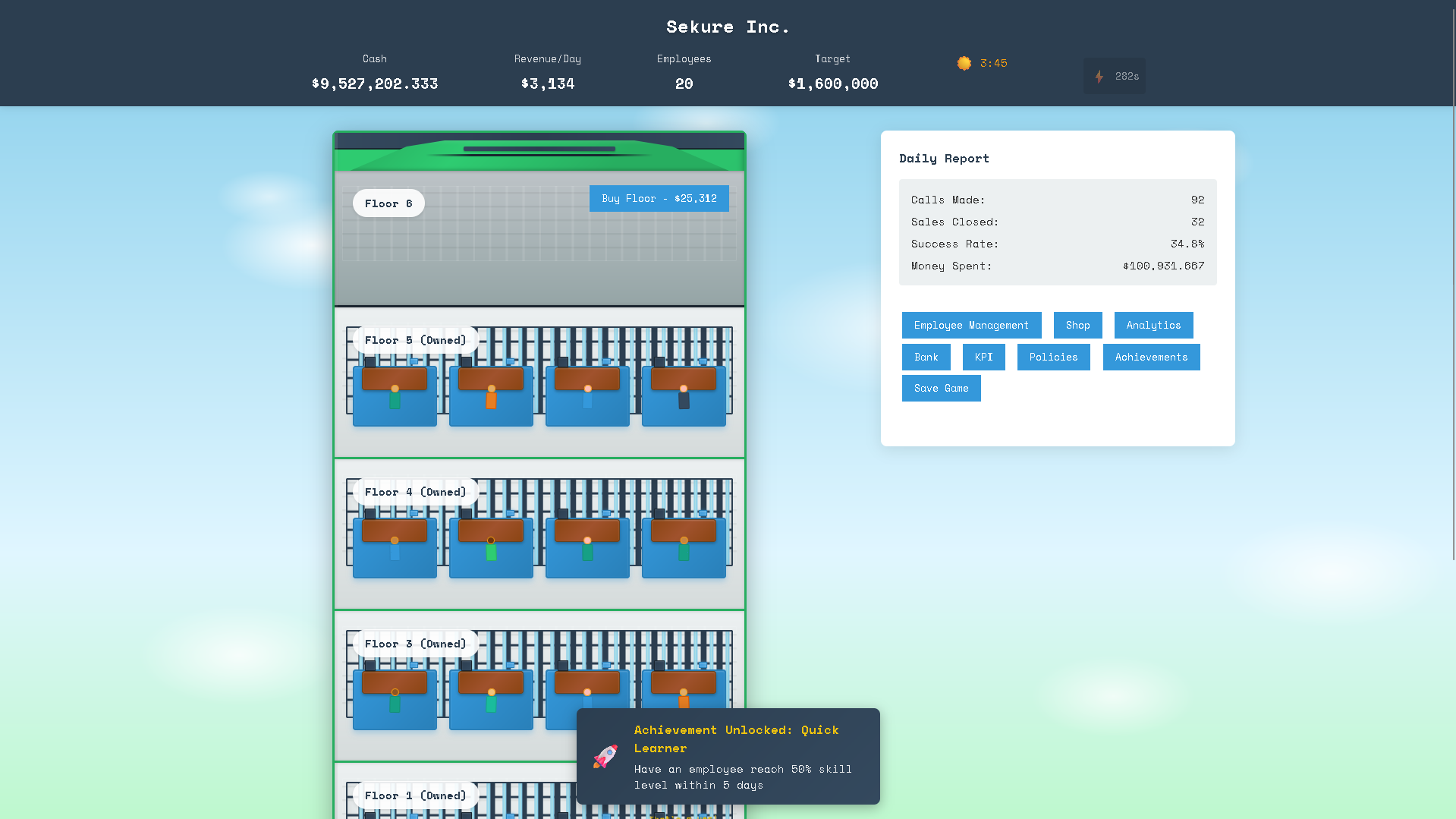
Task: Click the rocket achievement icon
Action: (x=605, y=756)
